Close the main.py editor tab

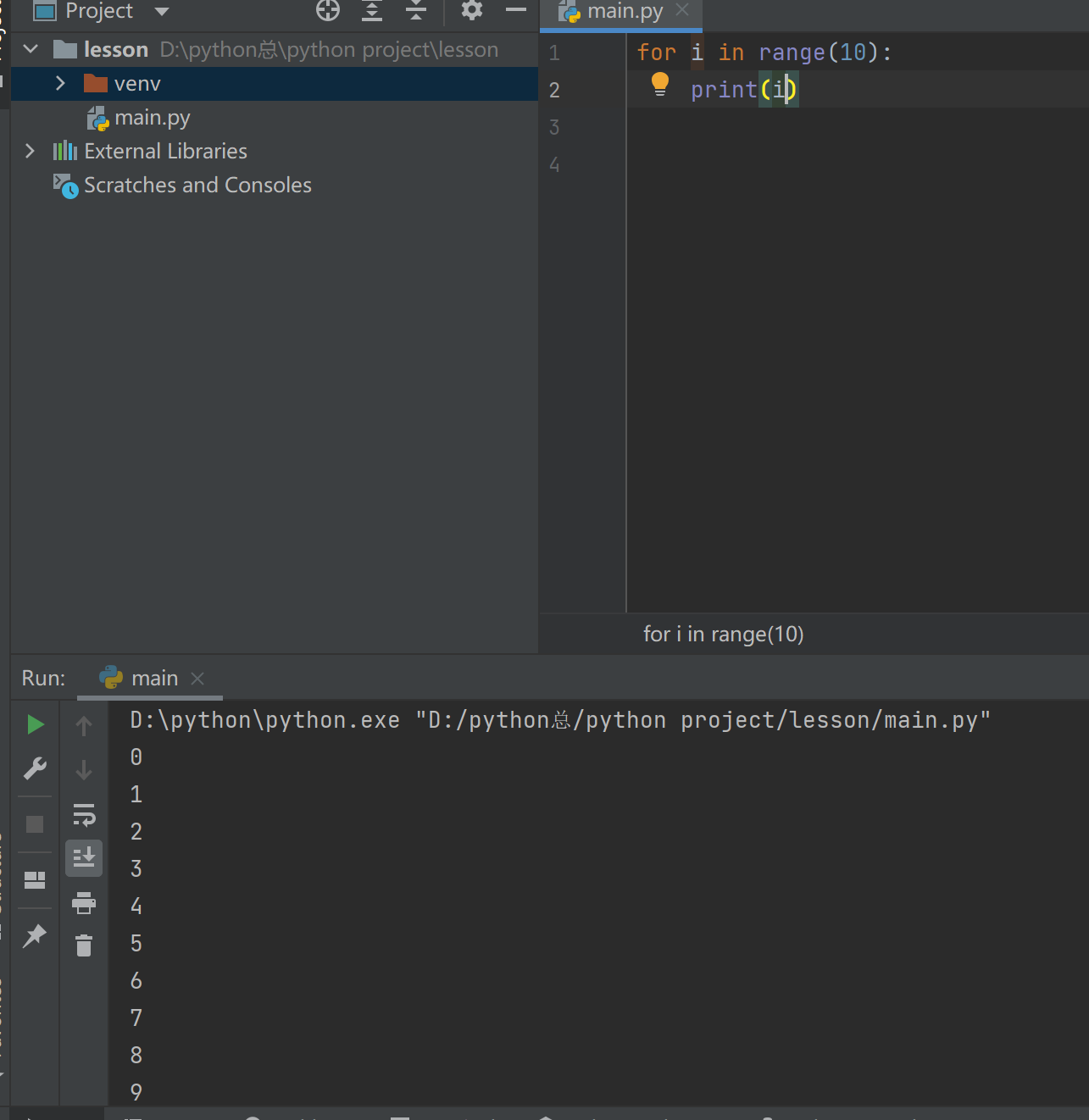pyautogui.click(x=682, y=10)
